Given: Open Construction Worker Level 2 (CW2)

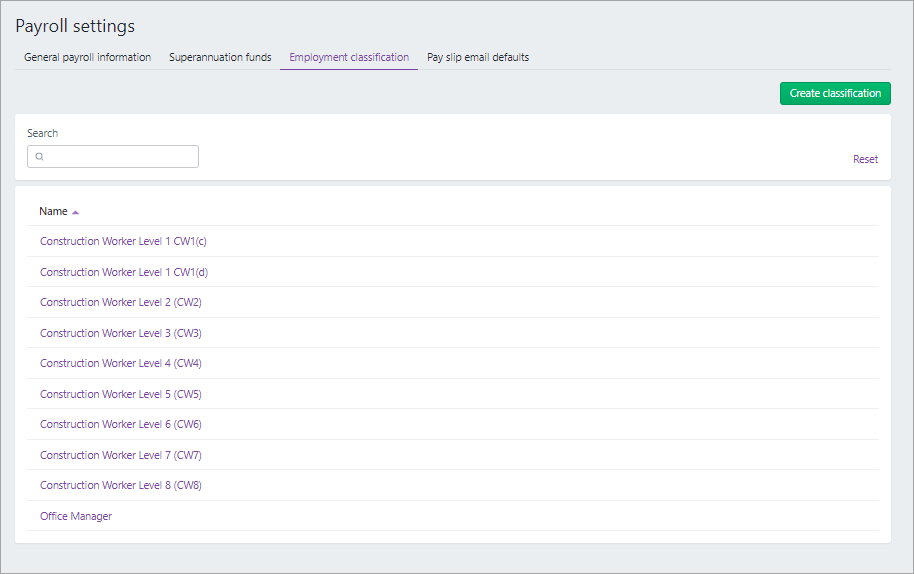Looking at the screenshot, I should point(121,302).
